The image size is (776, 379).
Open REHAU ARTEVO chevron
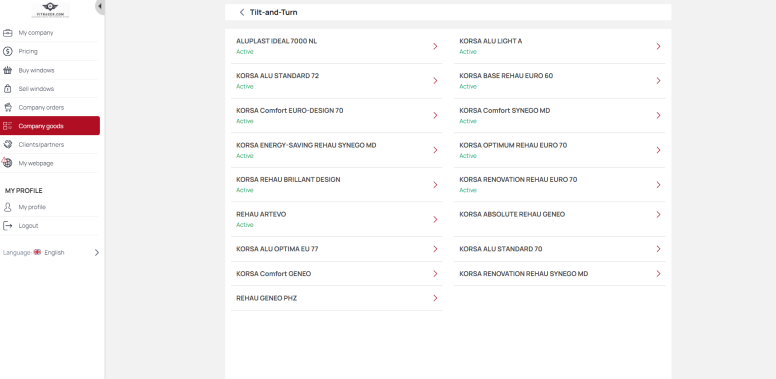pos(436,219)
